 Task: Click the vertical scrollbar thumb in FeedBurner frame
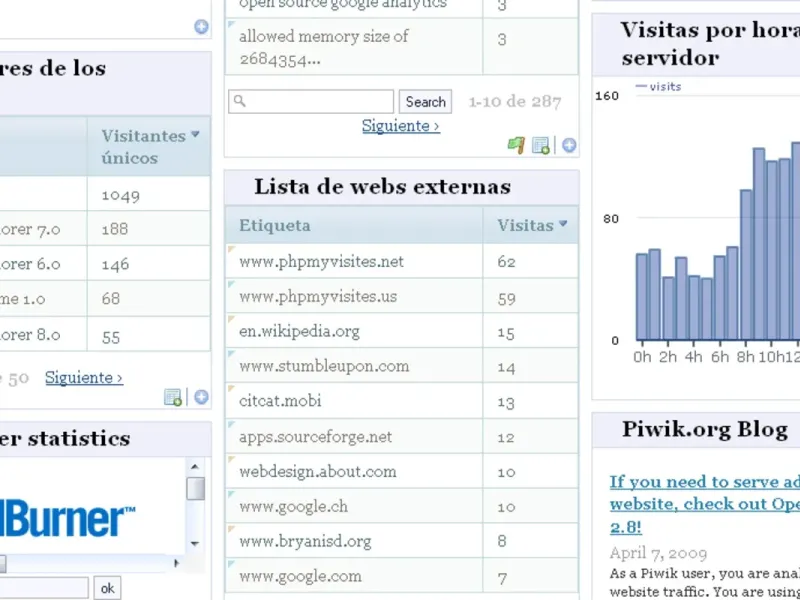[195, 488]
